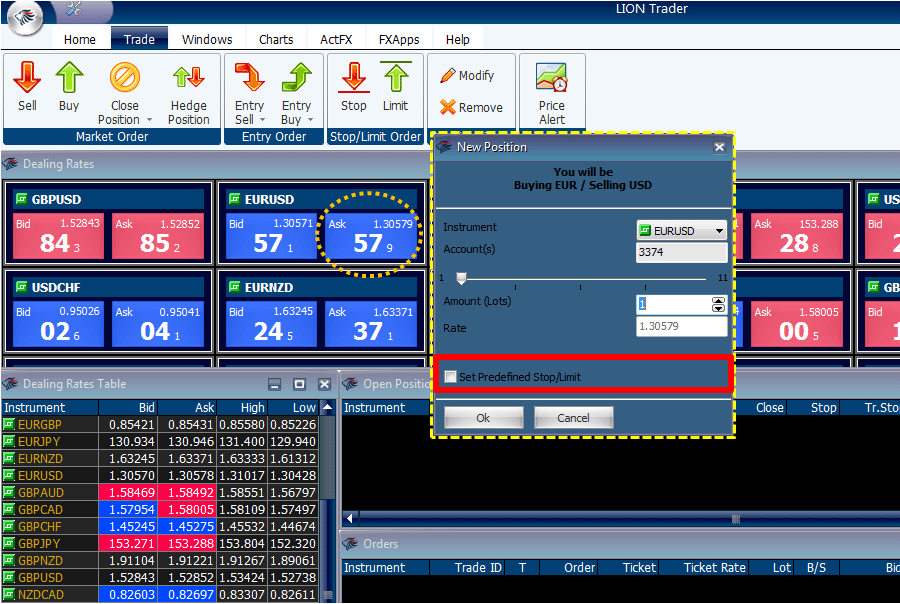
Task: Close the New Position dialog
Action: [719, 148]
